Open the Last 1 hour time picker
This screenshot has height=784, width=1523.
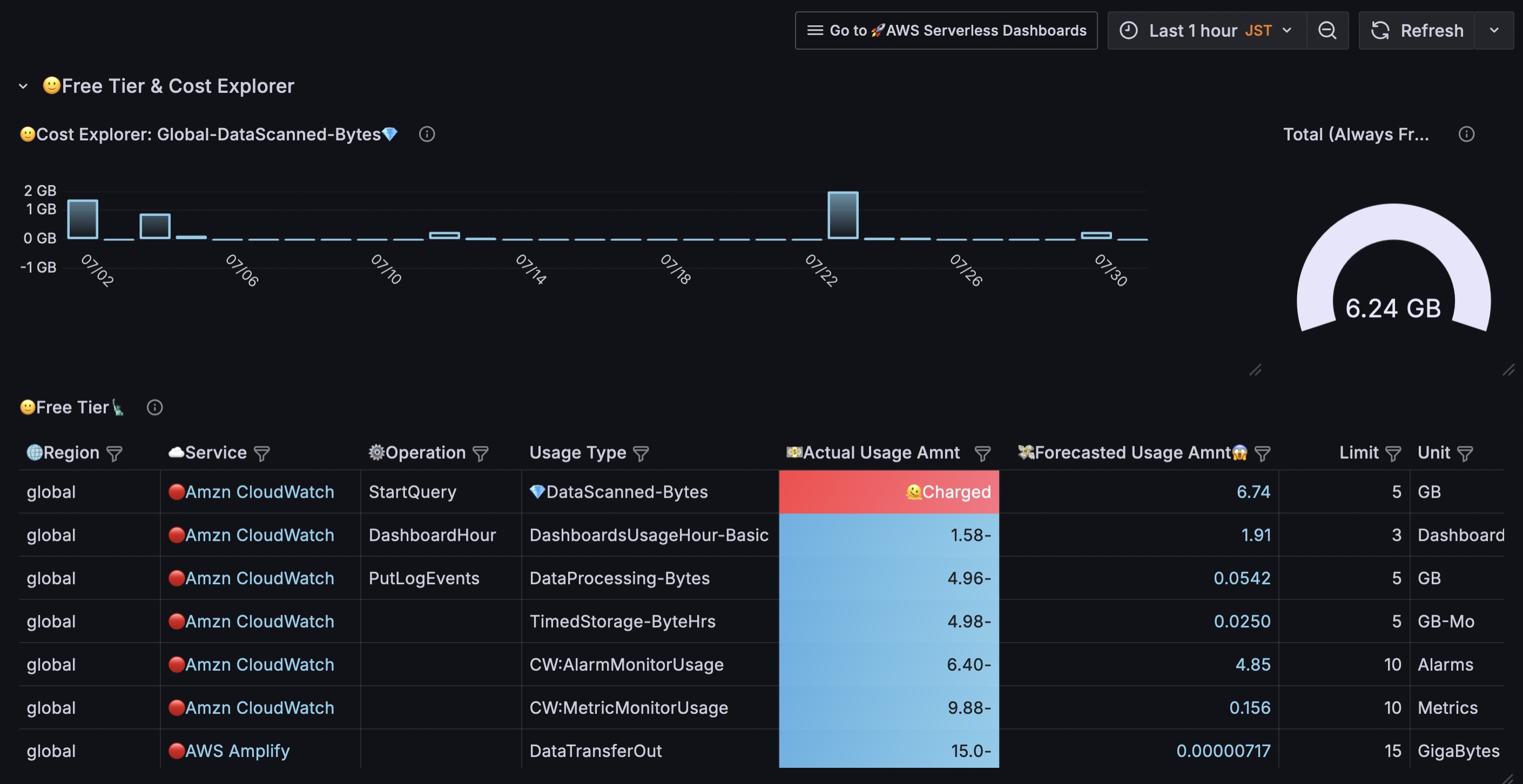[1207, 30]
